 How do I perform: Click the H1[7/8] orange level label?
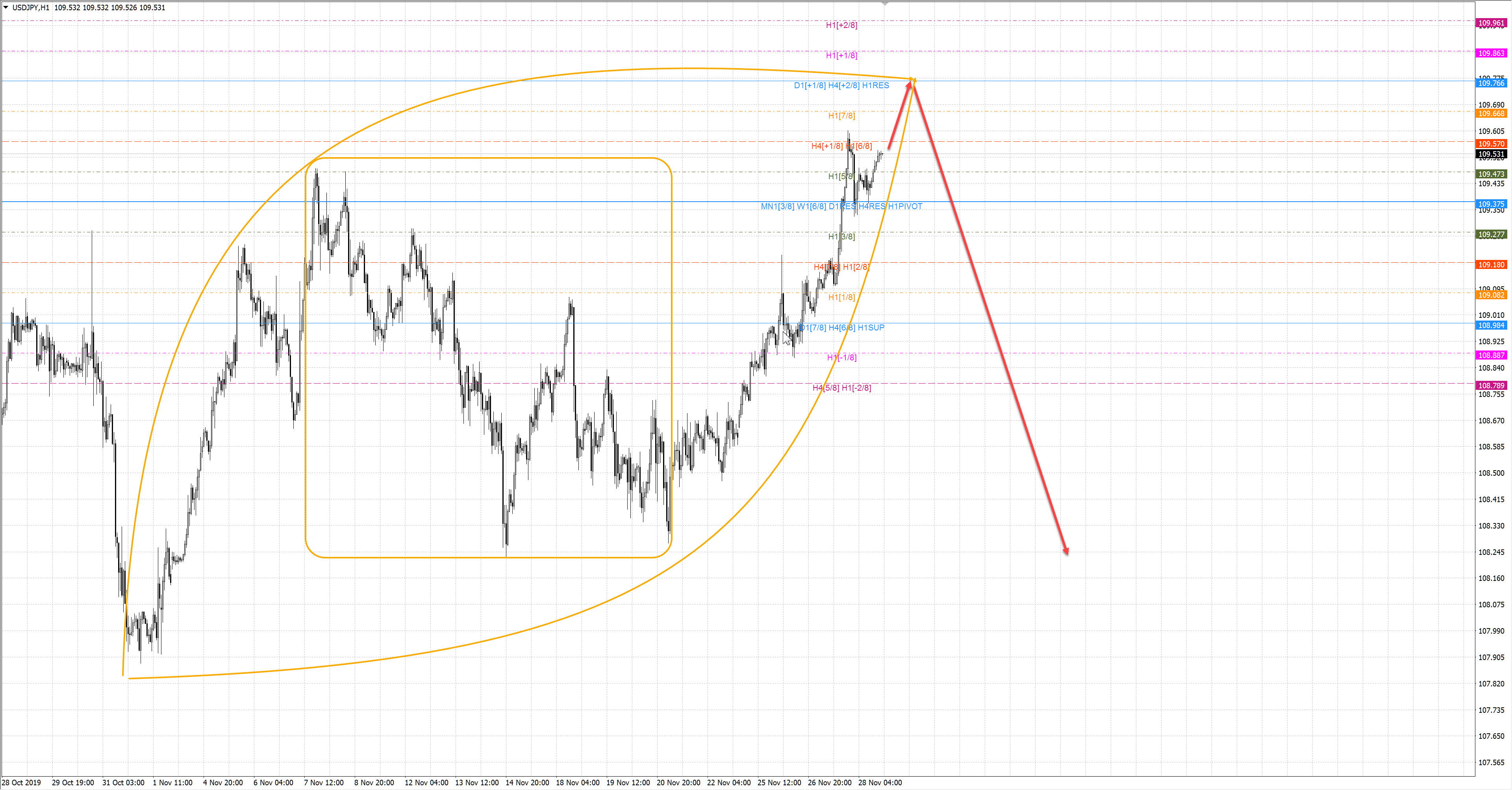tap(841, 116)
